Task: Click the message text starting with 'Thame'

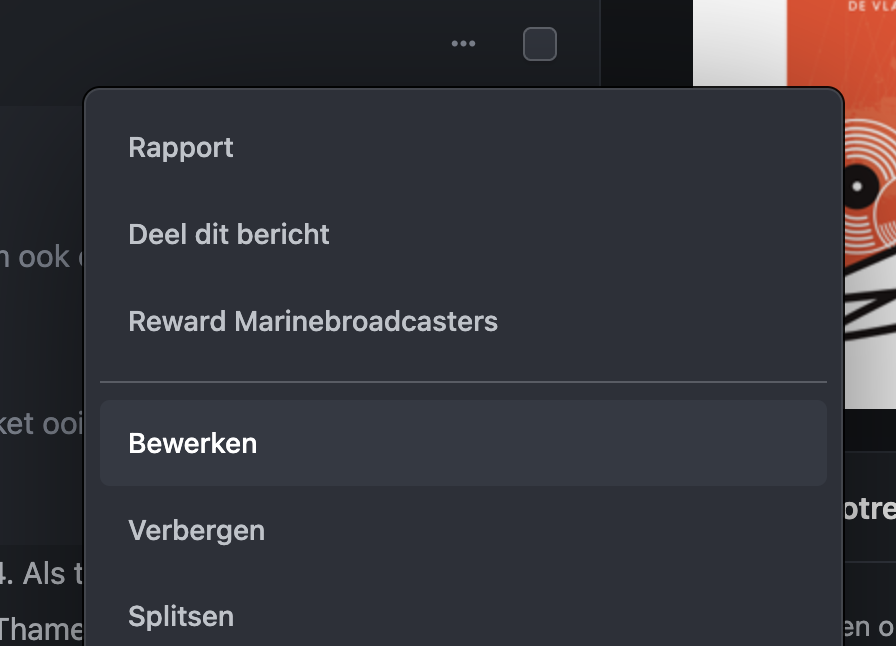Action: coord(42,629)
